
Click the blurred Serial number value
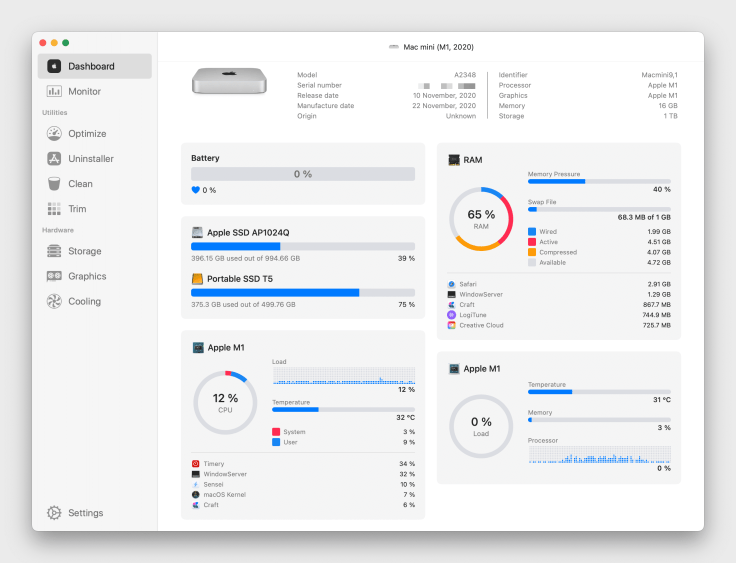click(446, 85)
